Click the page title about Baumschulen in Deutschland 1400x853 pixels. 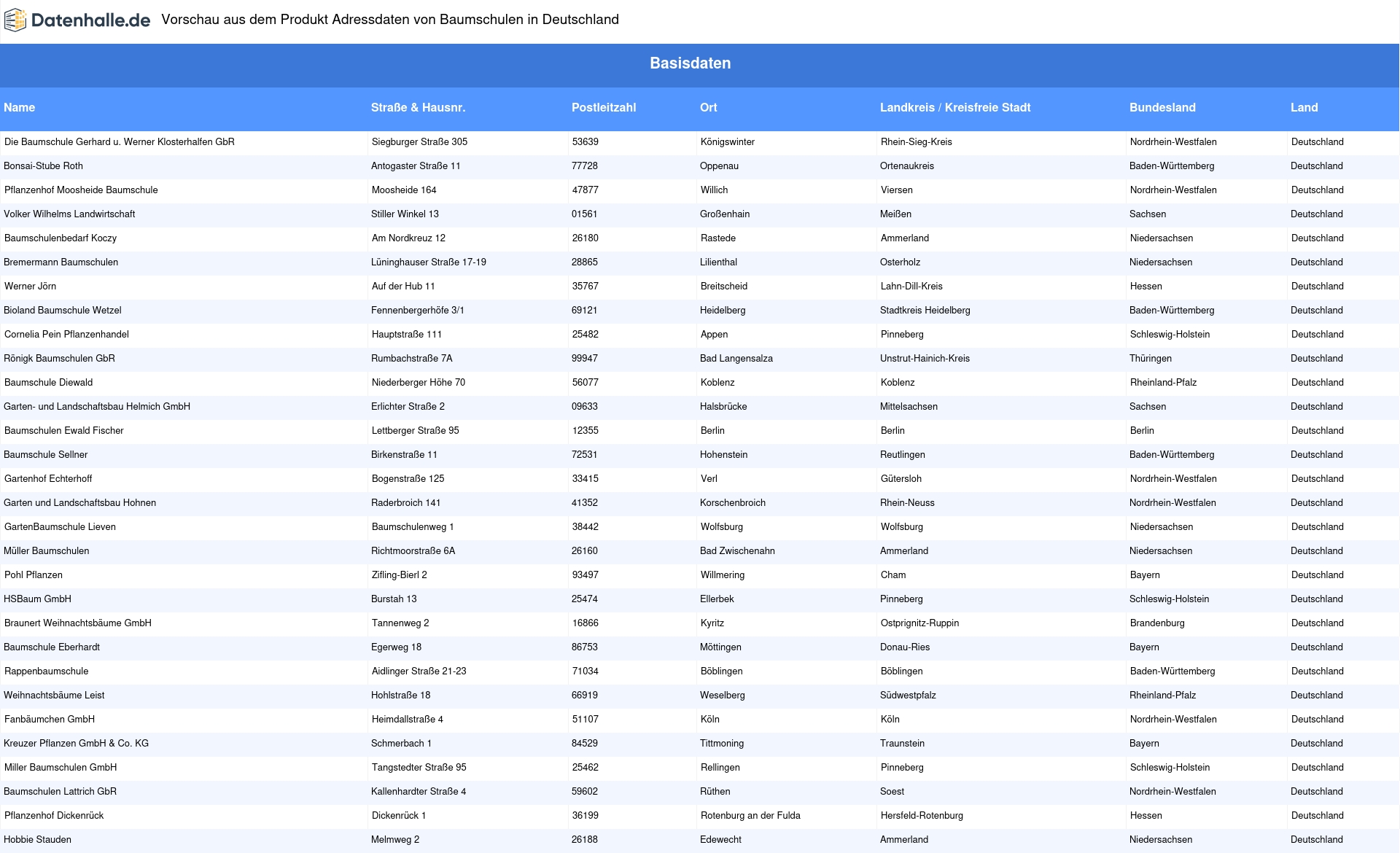pyautogui.click(x=390, y=20)
